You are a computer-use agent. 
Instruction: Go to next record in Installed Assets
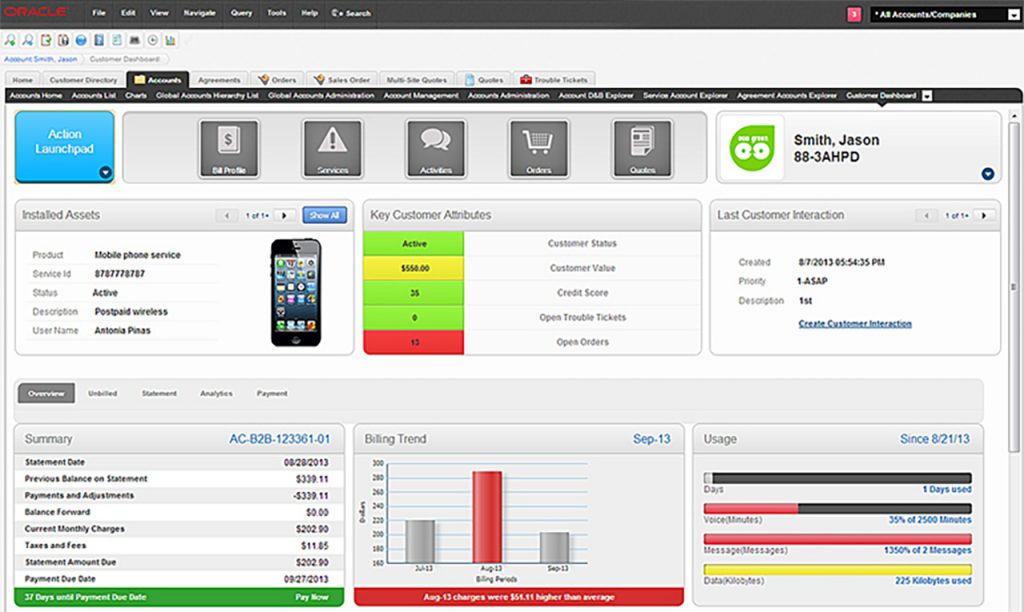tap(284, 215)
